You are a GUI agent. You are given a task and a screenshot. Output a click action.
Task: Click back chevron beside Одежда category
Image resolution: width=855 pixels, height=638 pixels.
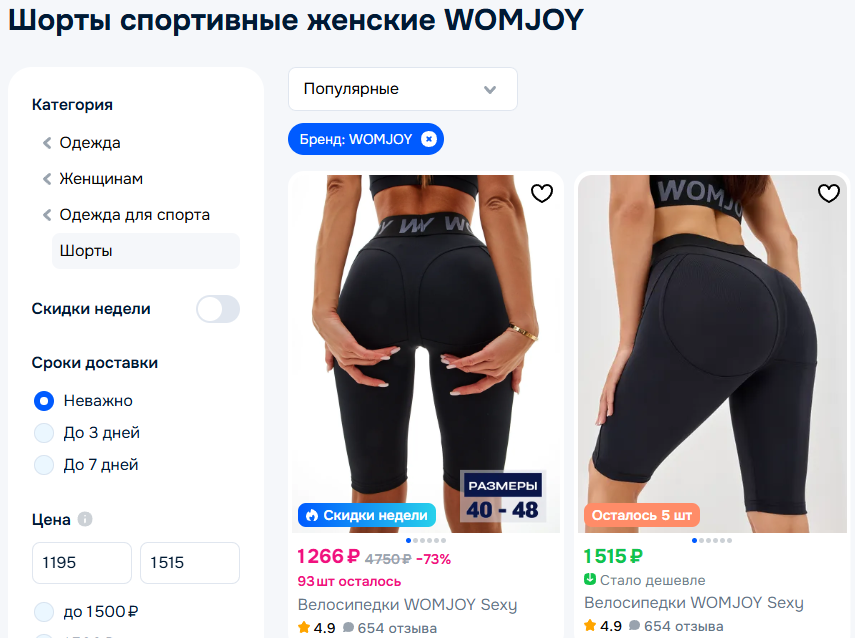(x=47, y=143)
